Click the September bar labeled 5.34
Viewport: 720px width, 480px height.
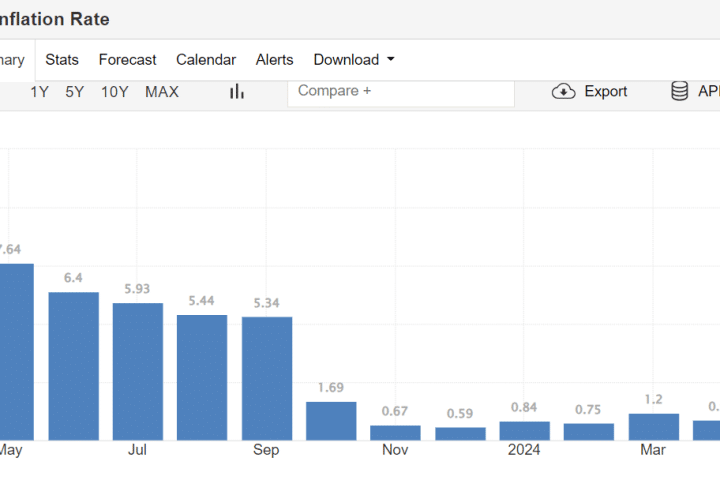pos(267,378)
